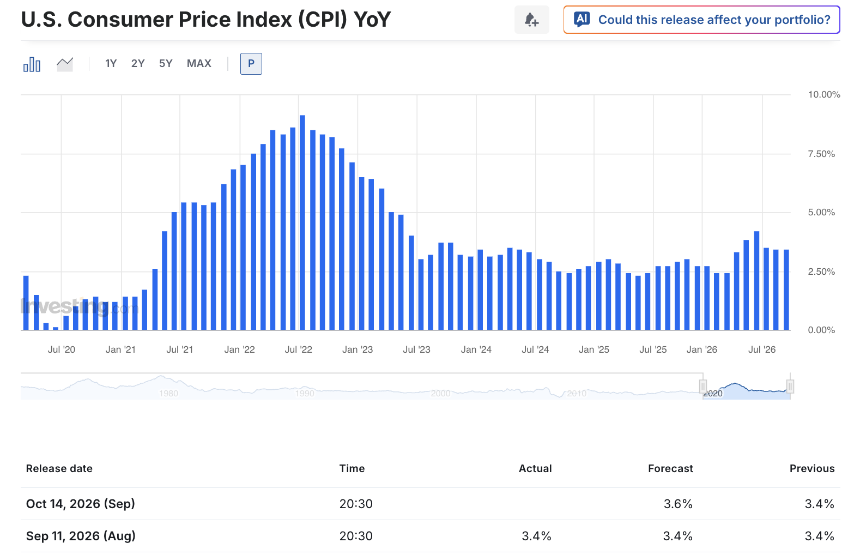Click the Sep previous 3.4% value

coord(819,503)
